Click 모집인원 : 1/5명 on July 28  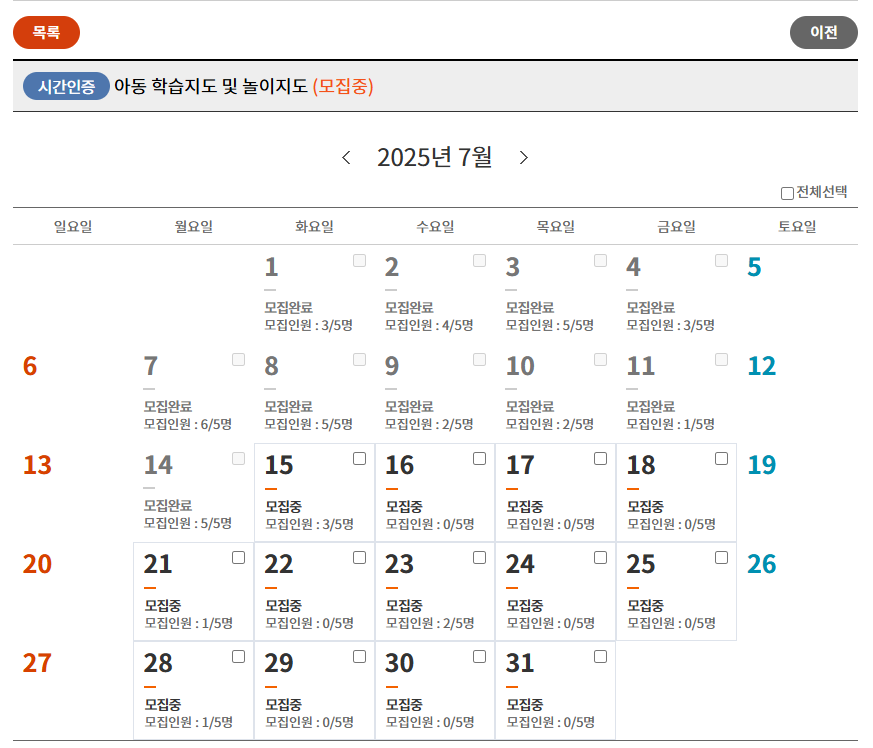click(189, 722)
